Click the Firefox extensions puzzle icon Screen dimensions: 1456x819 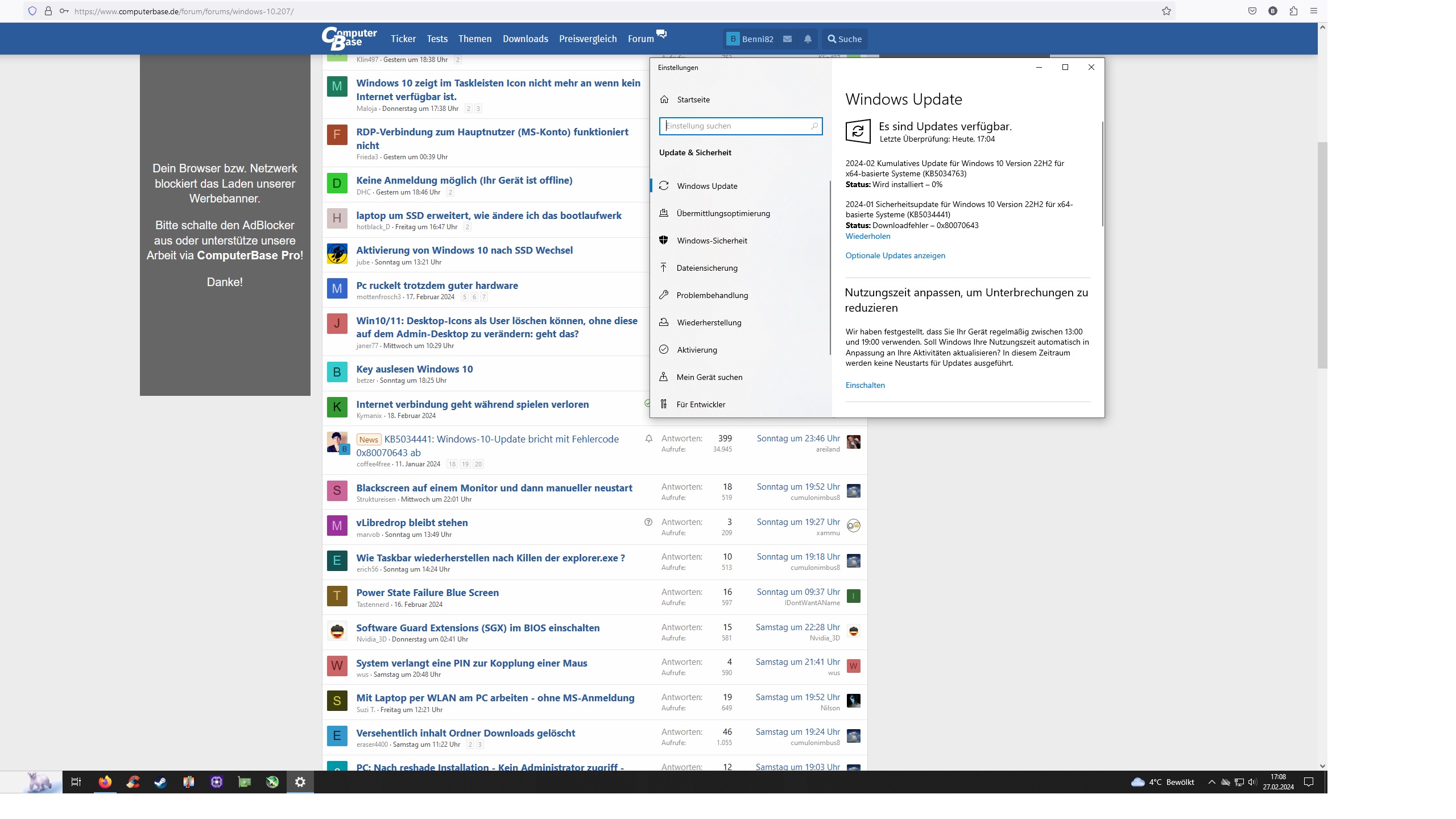pyautogui.click(x=1293, y=11)
